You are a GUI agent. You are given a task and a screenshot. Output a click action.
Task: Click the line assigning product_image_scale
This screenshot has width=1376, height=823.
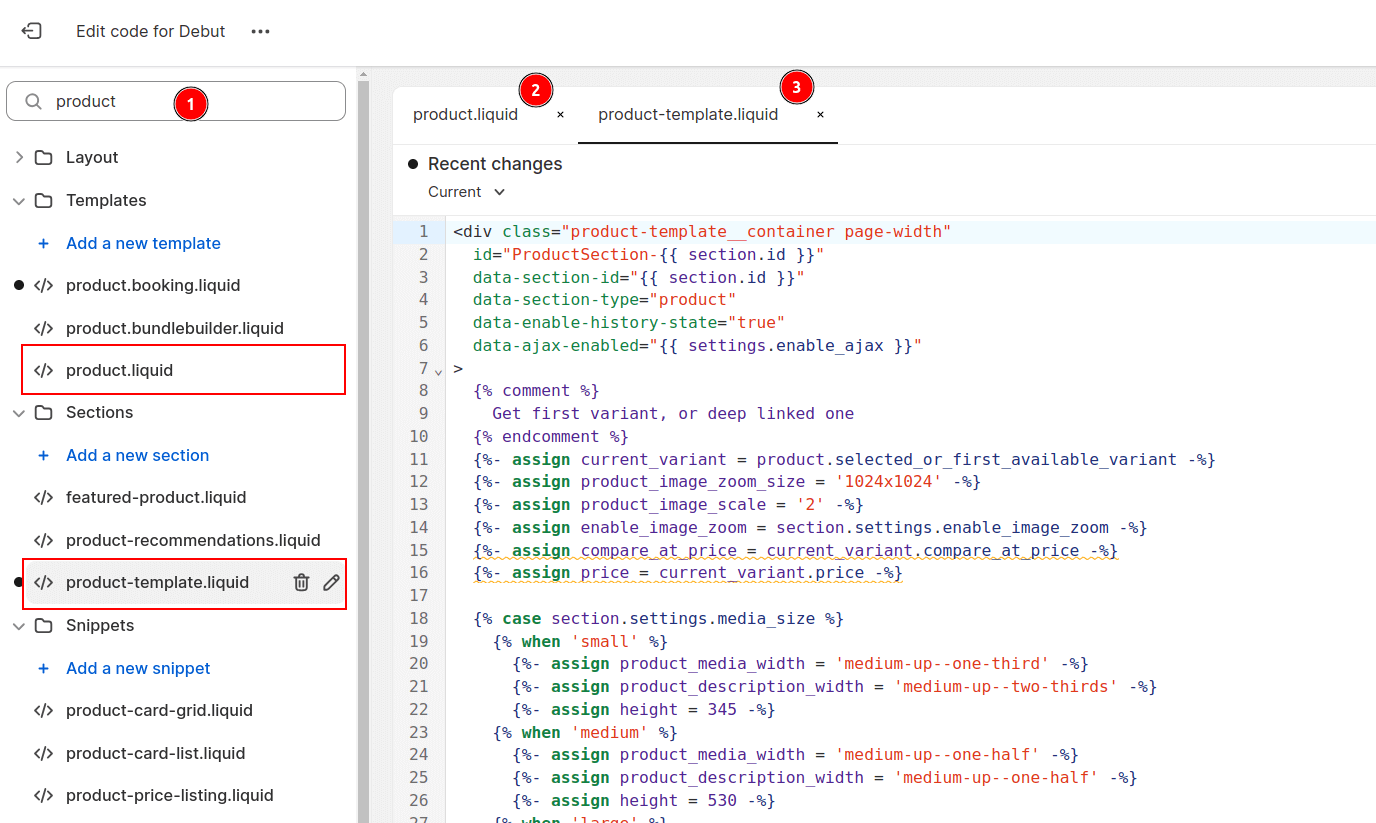click(668, 504)
